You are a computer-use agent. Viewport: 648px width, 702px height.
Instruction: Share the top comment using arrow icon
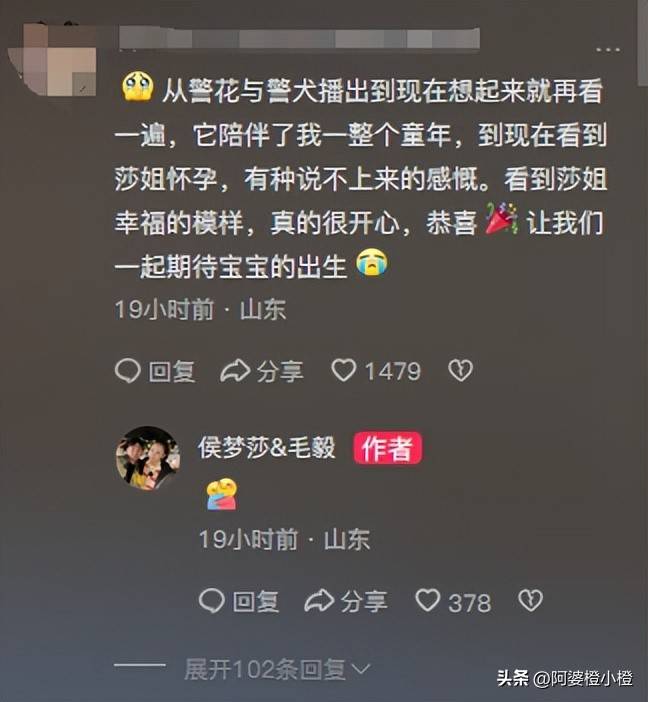click(x=235, y=371)
